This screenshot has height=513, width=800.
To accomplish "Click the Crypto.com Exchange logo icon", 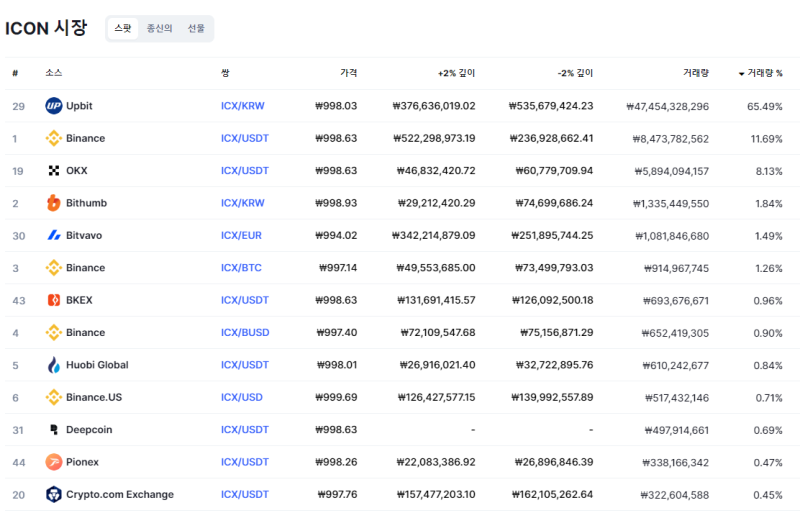I will pyautogui.click(x=54, y=494).
